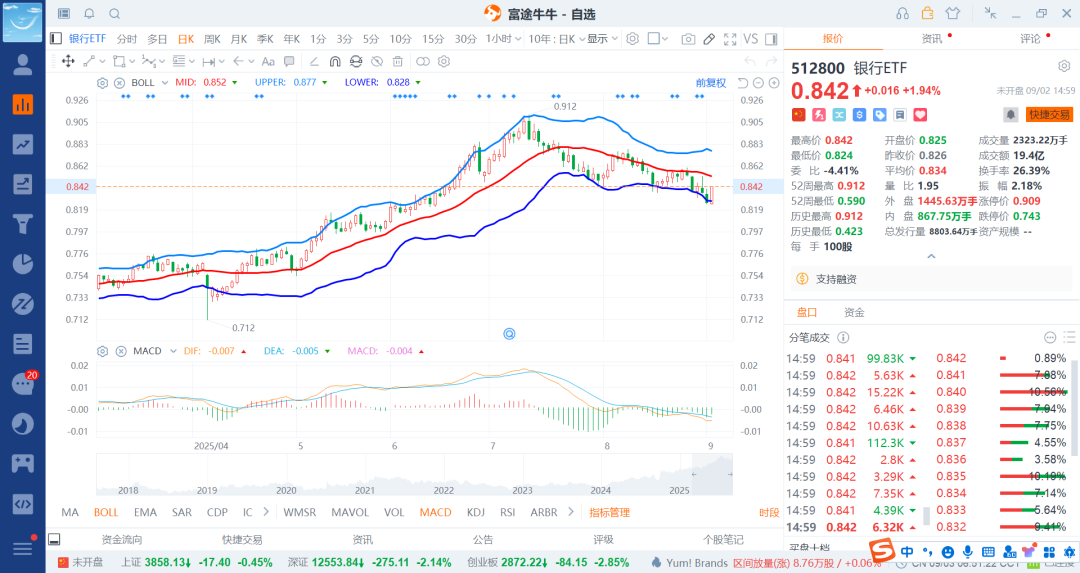Click the 时段 period button
This screenshot has height=573, width=1080.
coord(769,512)
